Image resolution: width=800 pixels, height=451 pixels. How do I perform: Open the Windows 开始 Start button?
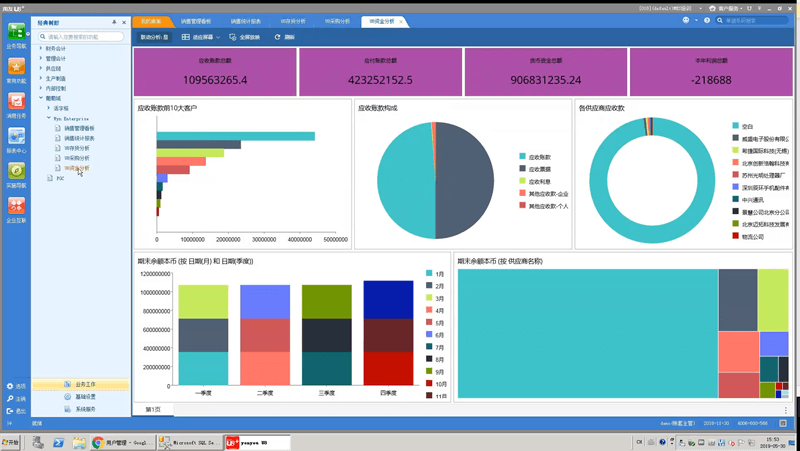10,442
